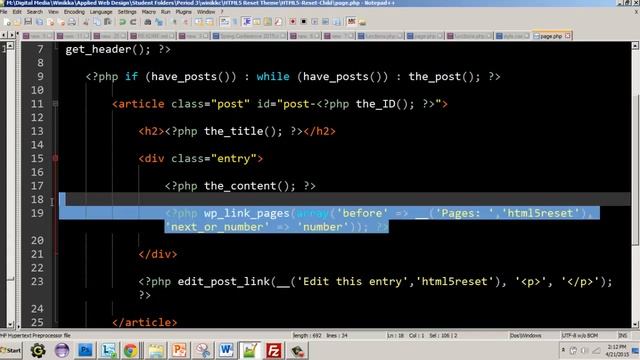The width and height of the screenshot is (640, 360).
Task: Click the vertical scrollbar up arrow
Action: pos(636,46)
